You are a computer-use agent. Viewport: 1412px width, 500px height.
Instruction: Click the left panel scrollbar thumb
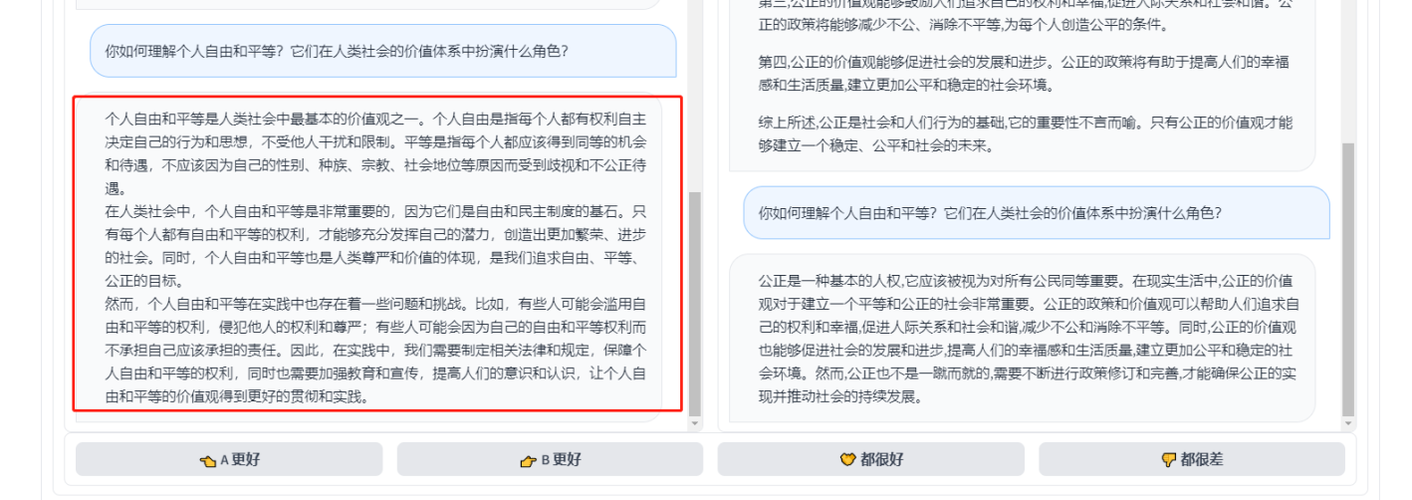(x=695, y=304)
